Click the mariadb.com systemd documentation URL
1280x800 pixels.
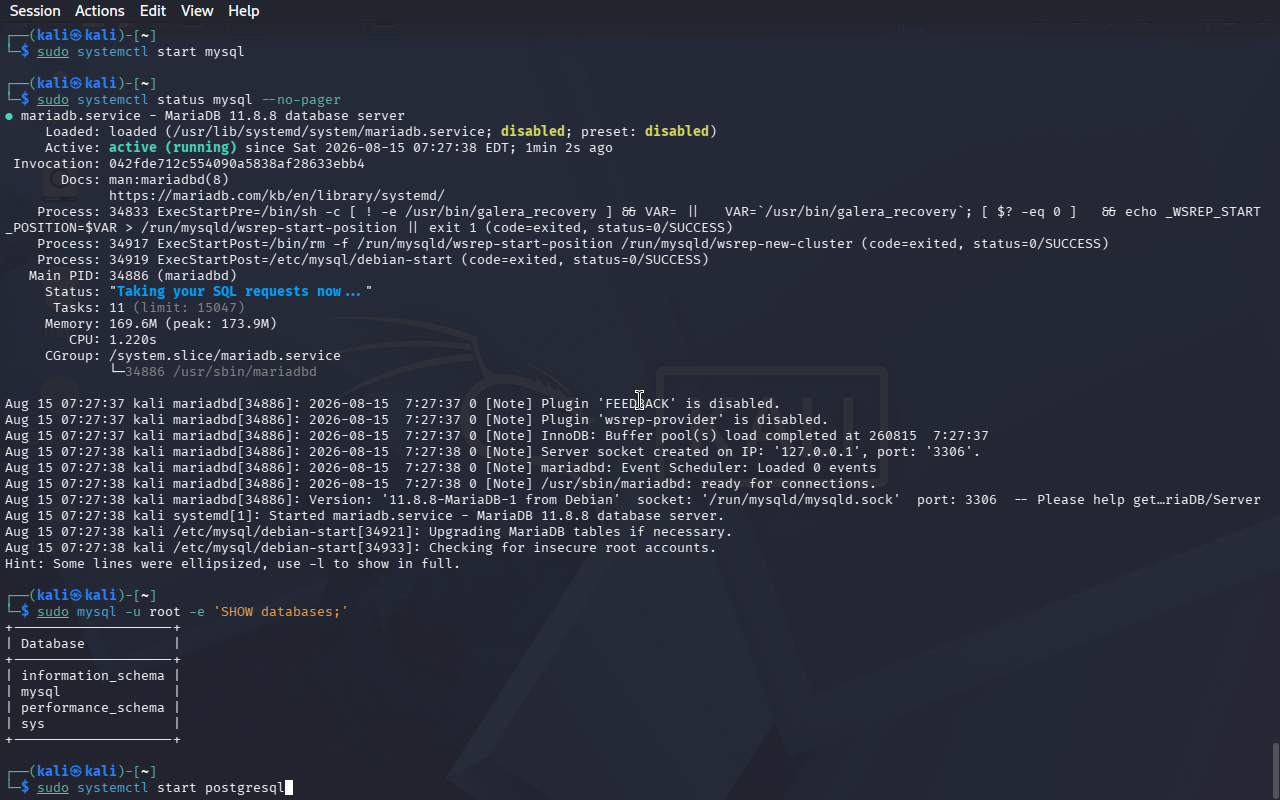(277, 196)
